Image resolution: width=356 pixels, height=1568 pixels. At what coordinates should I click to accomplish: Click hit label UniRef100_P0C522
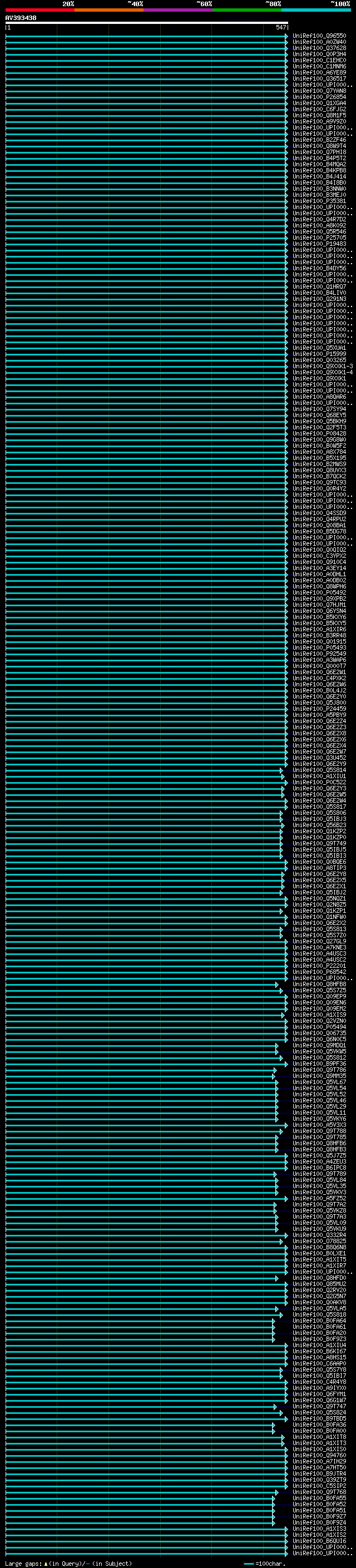pos(319,782)
